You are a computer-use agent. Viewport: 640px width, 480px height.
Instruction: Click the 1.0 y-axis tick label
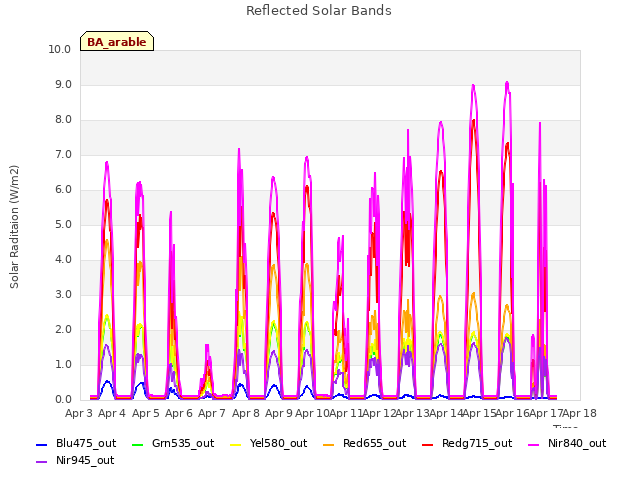63,364
